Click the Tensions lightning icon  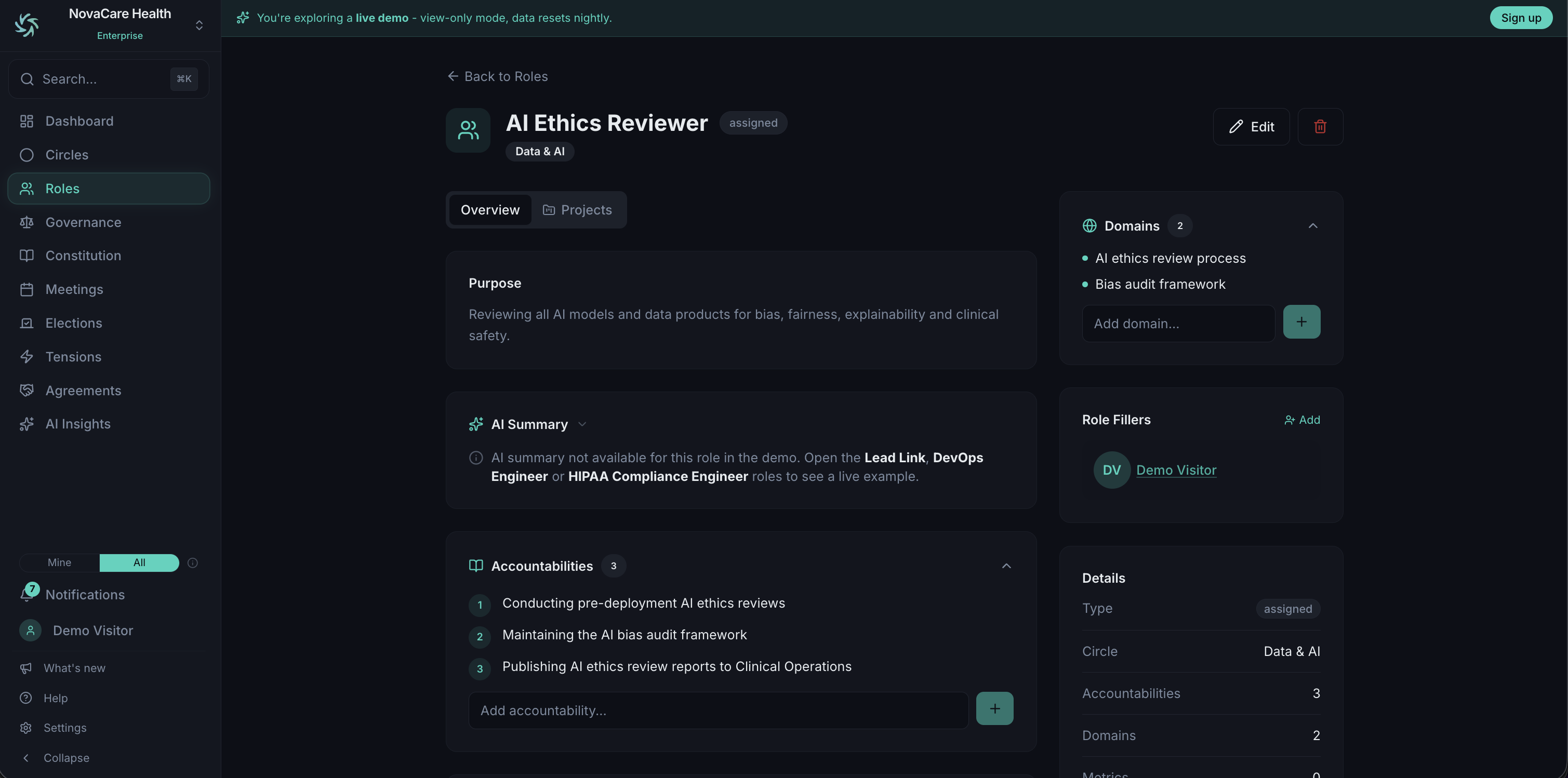[26, 356]
